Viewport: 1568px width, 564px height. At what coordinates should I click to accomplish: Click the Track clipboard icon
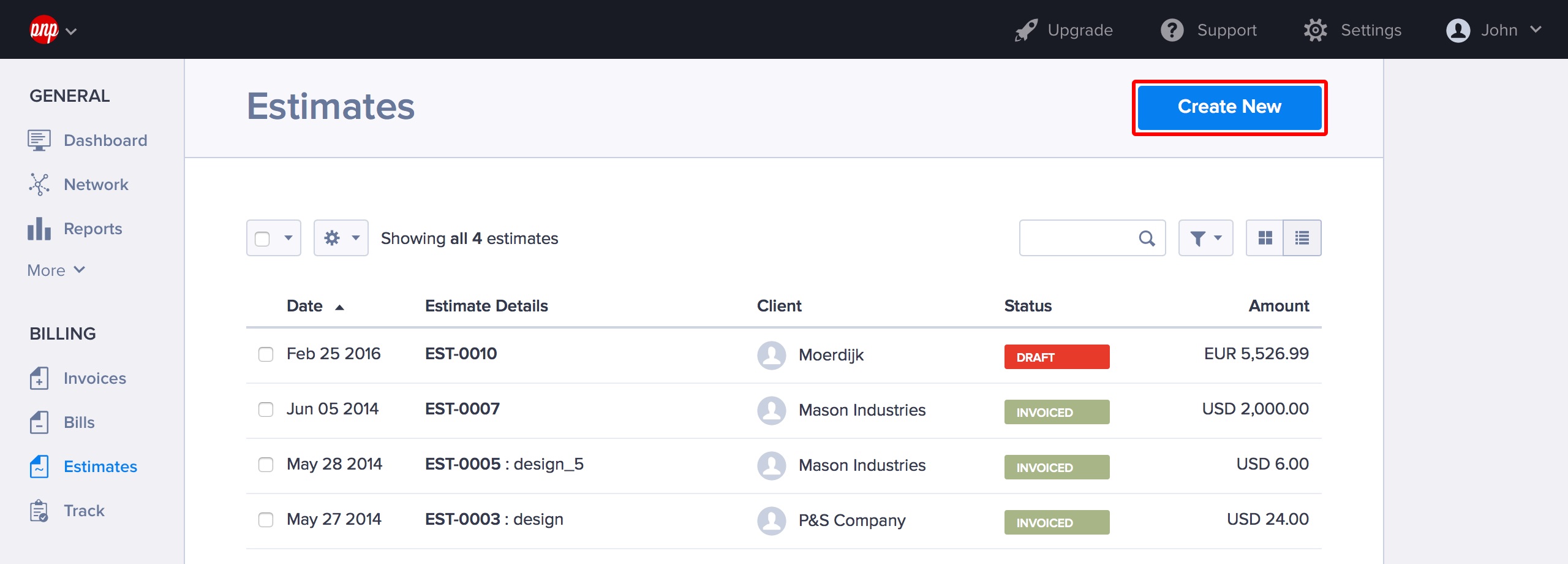39,511
